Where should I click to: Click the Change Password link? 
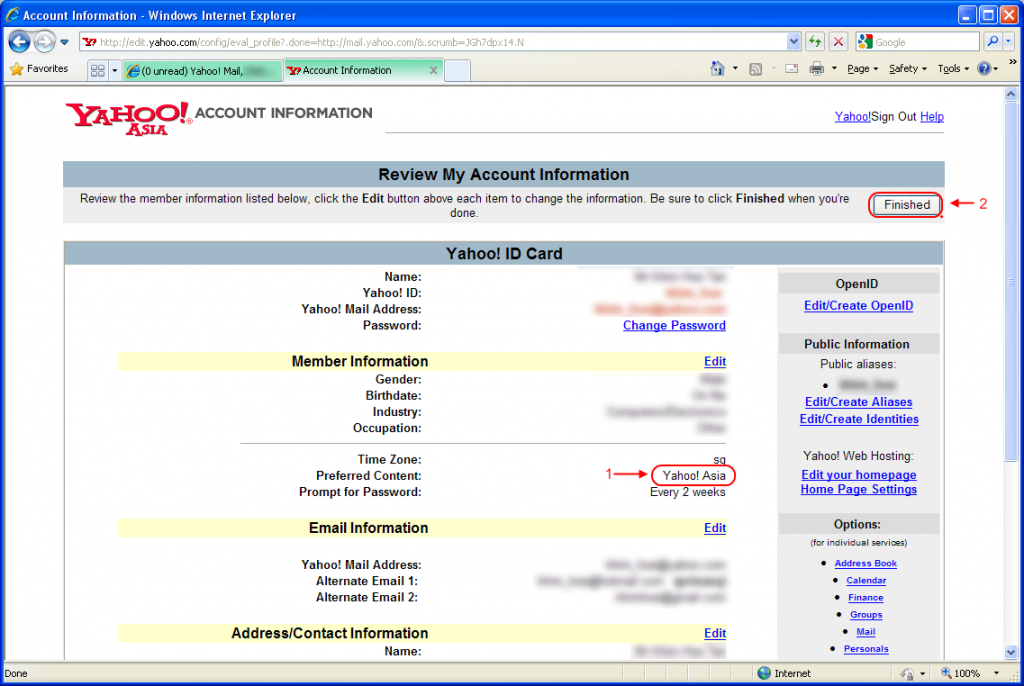pyautogui.click(x=674, y=325)
